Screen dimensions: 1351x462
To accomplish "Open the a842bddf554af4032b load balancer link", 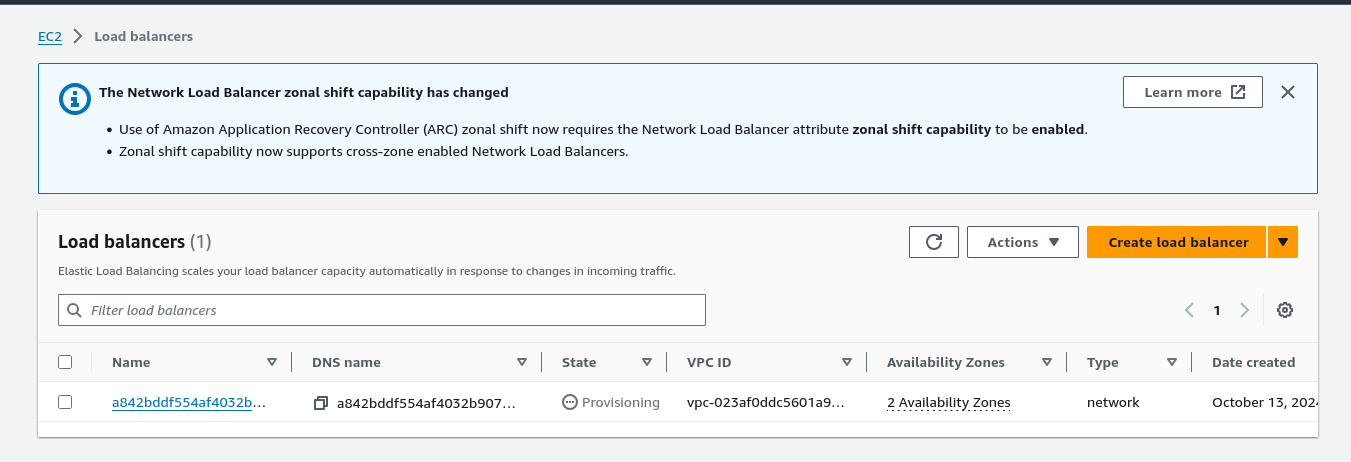I will pyautogui.click(x=189, y=403).
